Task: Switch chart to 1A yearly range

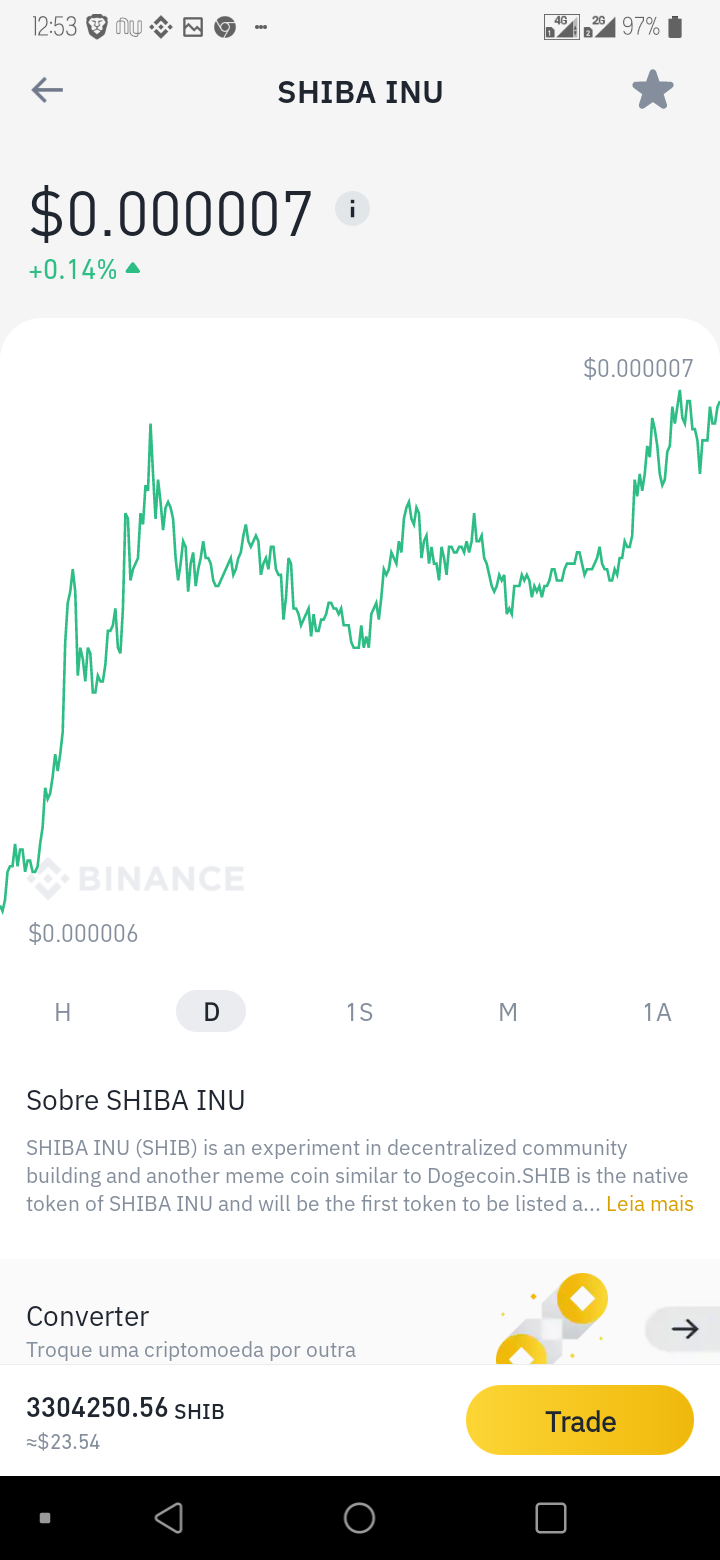Action: 657,1012
